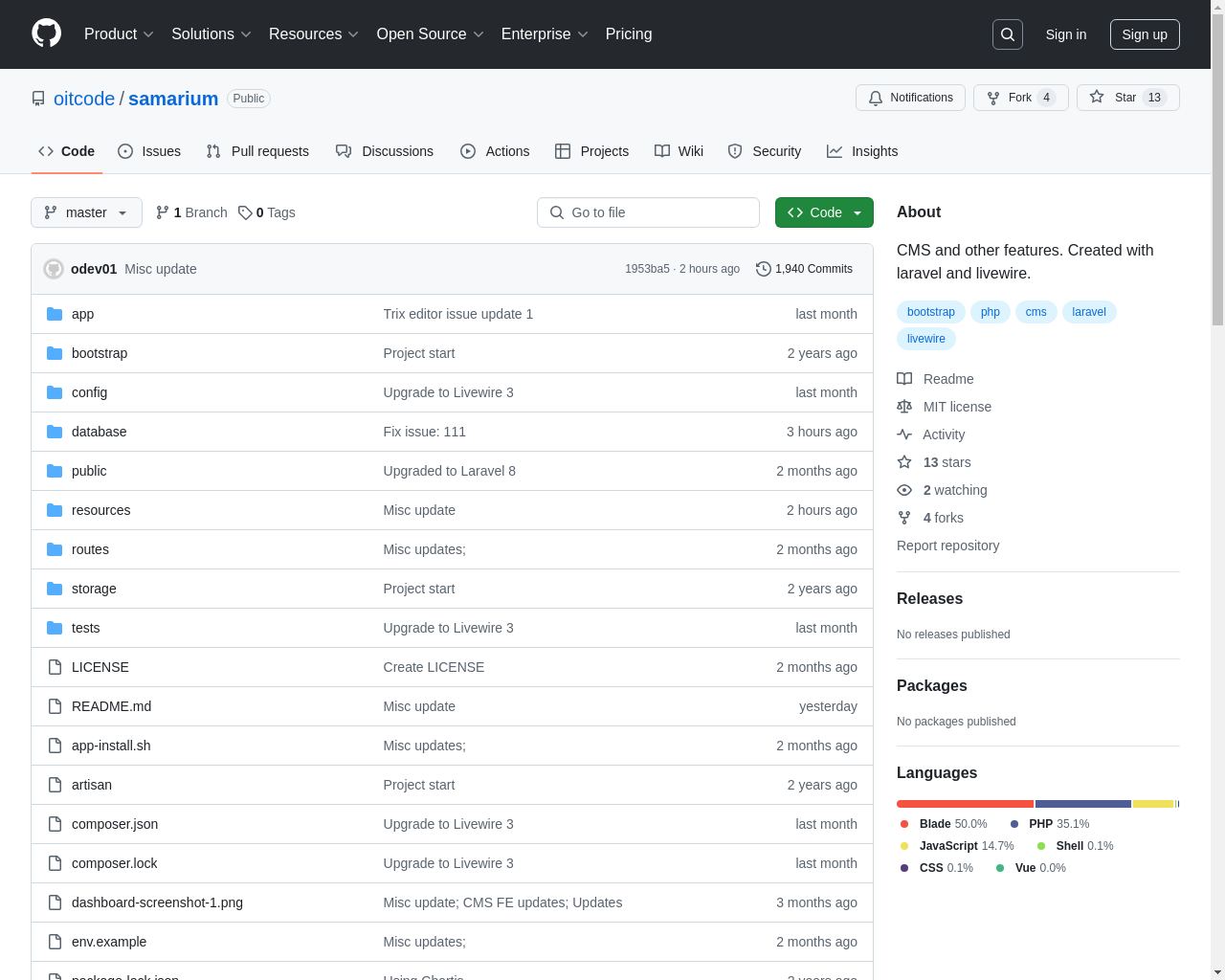This screenshot has width=1225, height=980.
Task: Open the app-install.sh file
Action: click(x=111, y=746)
